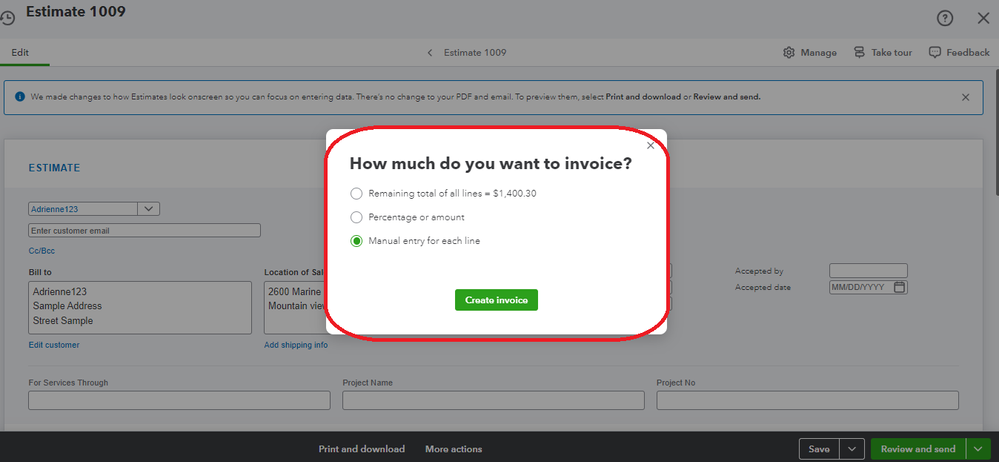Viewport: 999px width, 462px height.
Task: Open the help question mark icon
Action: [x=945, y=18]
